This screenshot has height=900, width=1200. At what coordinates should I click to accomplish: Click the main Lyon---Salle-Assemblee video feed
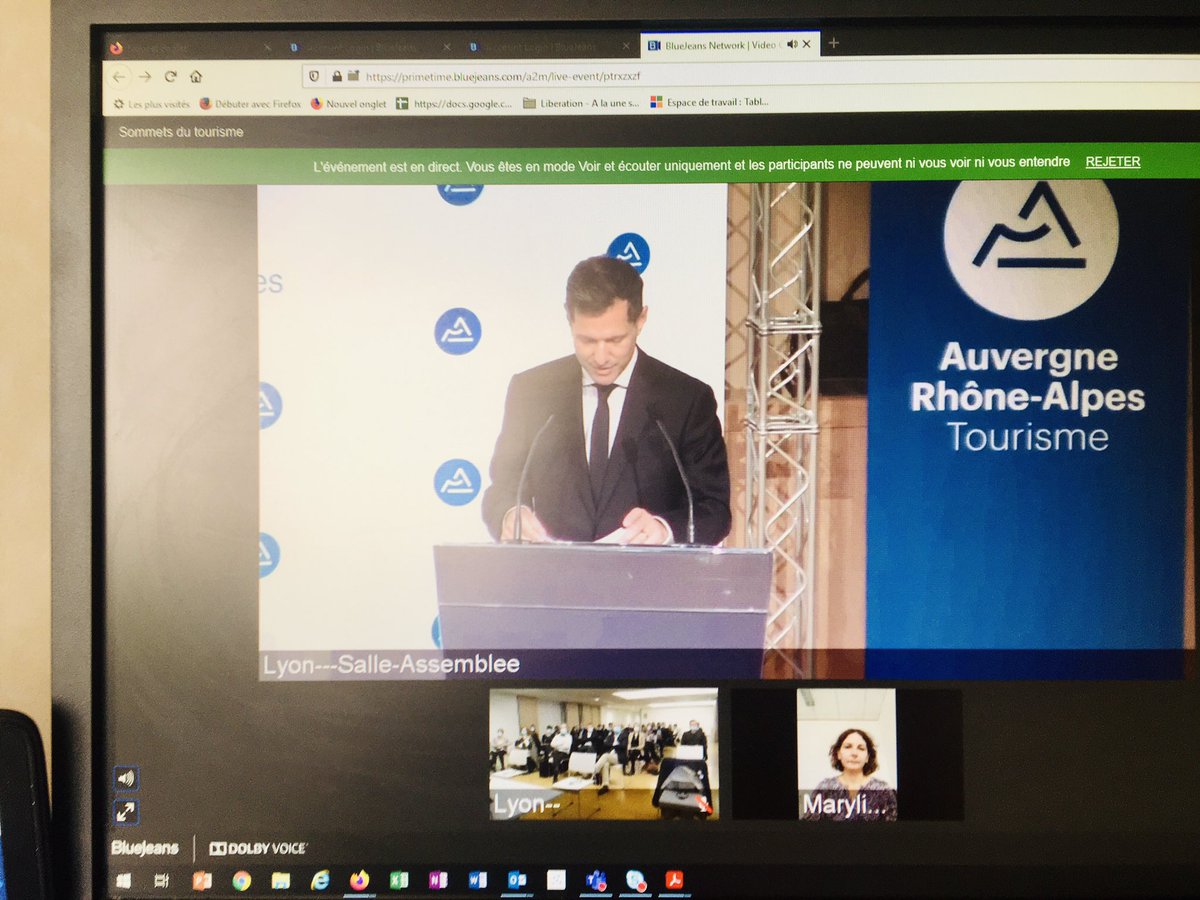click(x=723, y=431)
